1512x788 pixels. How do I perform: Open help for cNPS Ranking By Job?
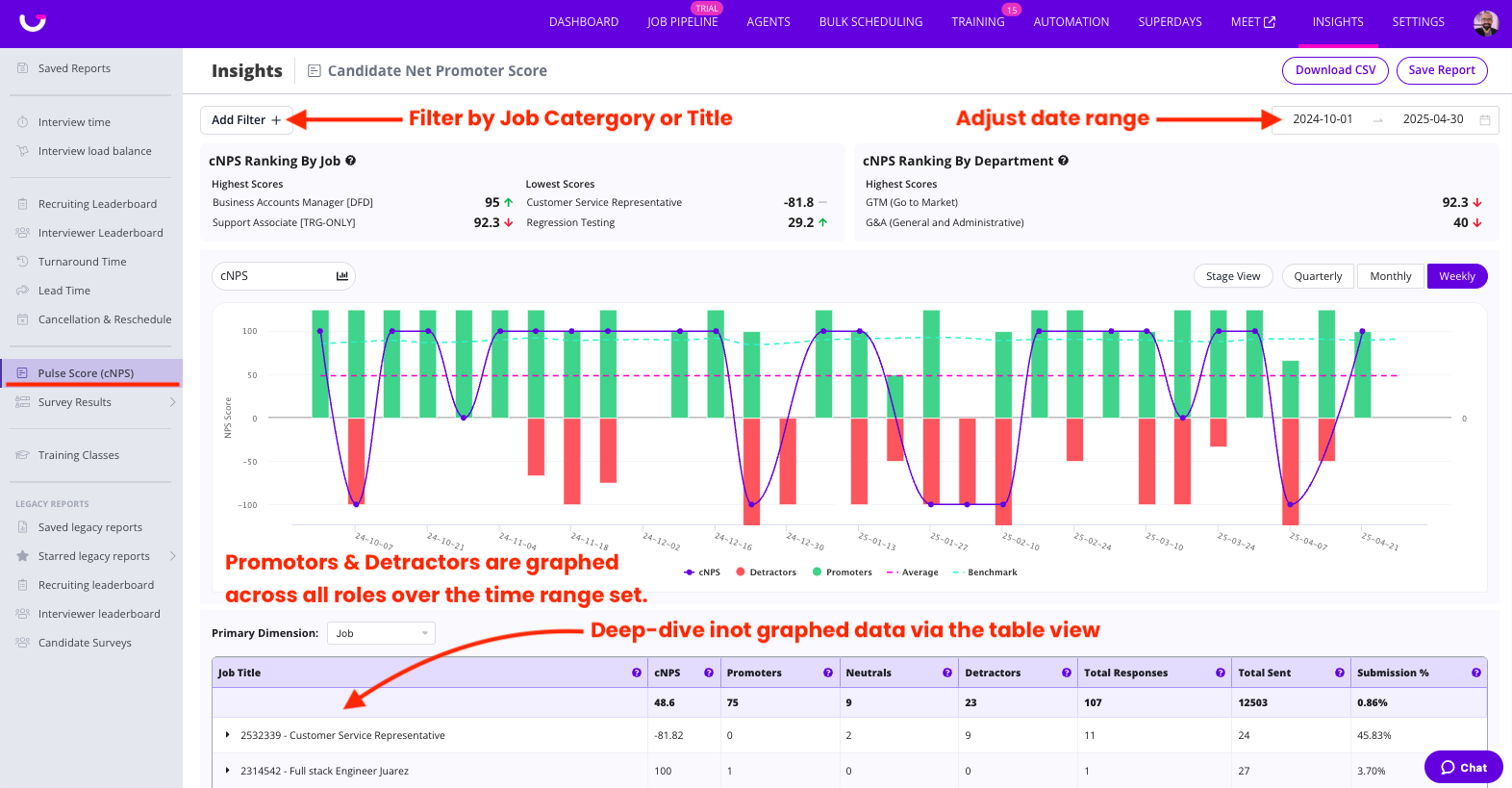click(351, 161)
